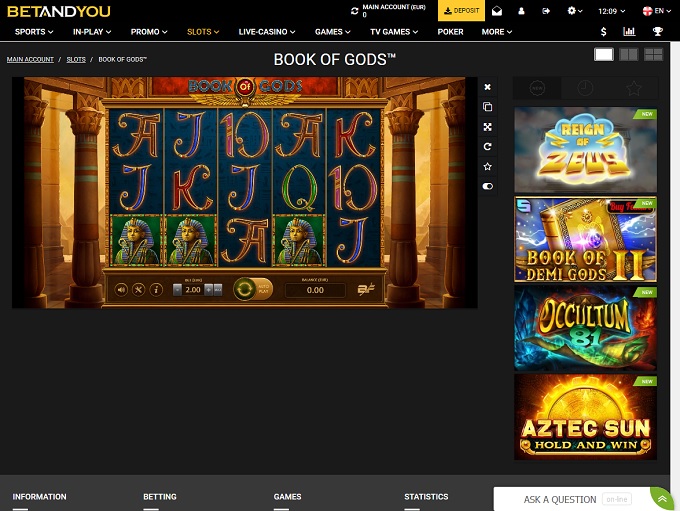The width and height of the screenshot is (680, 511).
Task: Open the trophy icon in navigation
Action: (657, 31)
